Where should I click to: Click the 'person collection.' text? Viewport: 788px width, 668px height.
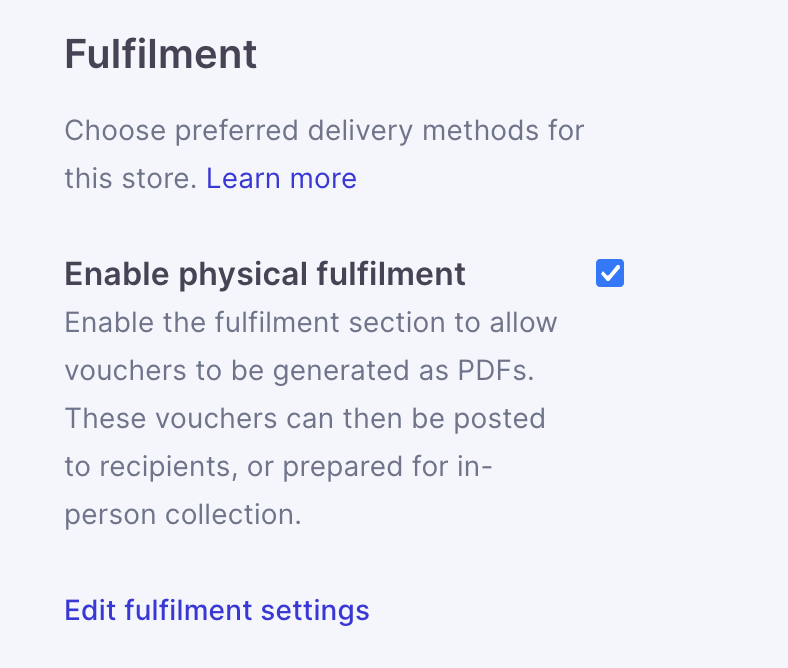coord(183,515)
